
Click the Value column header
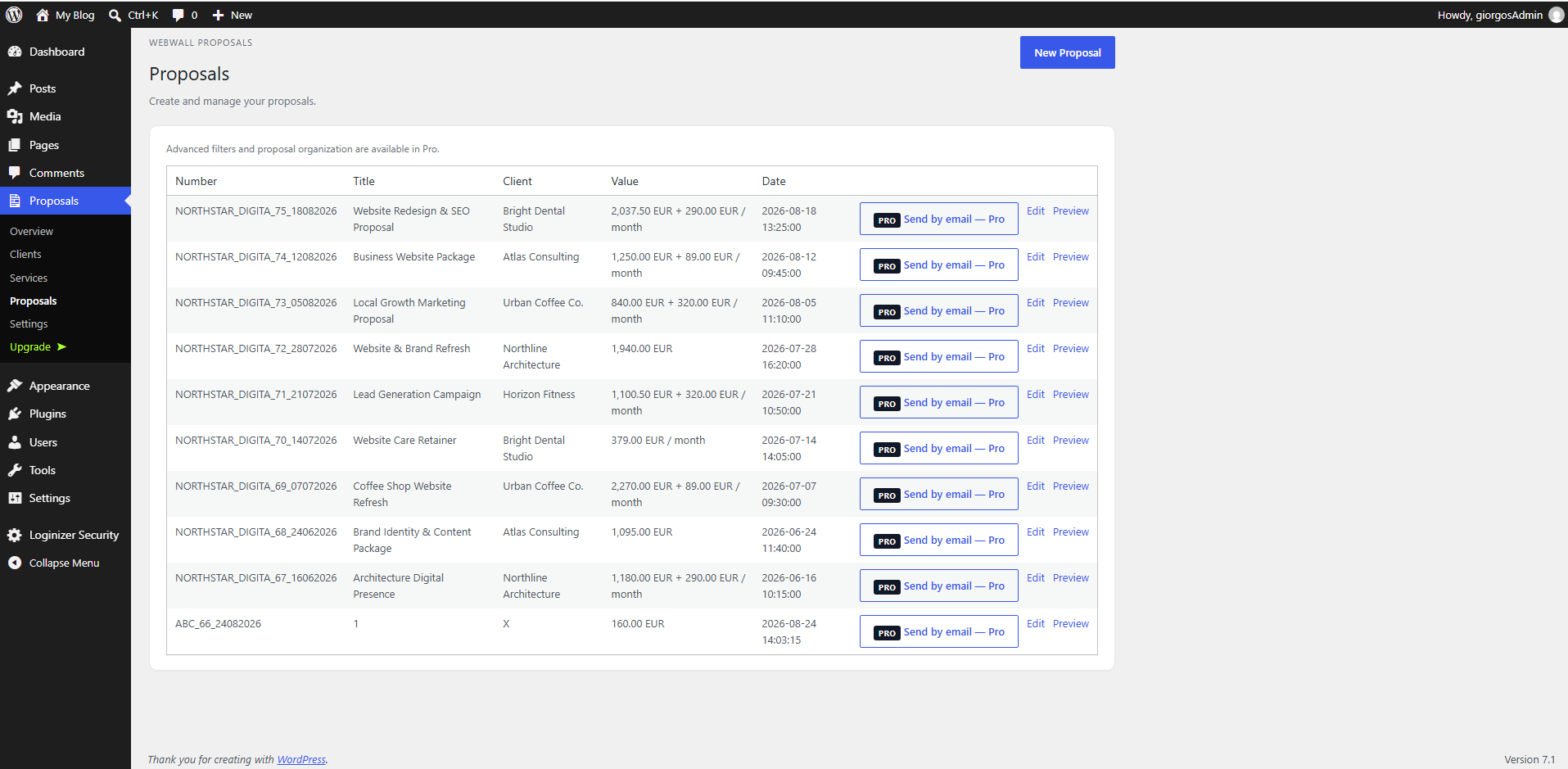[x=625, y=181]
